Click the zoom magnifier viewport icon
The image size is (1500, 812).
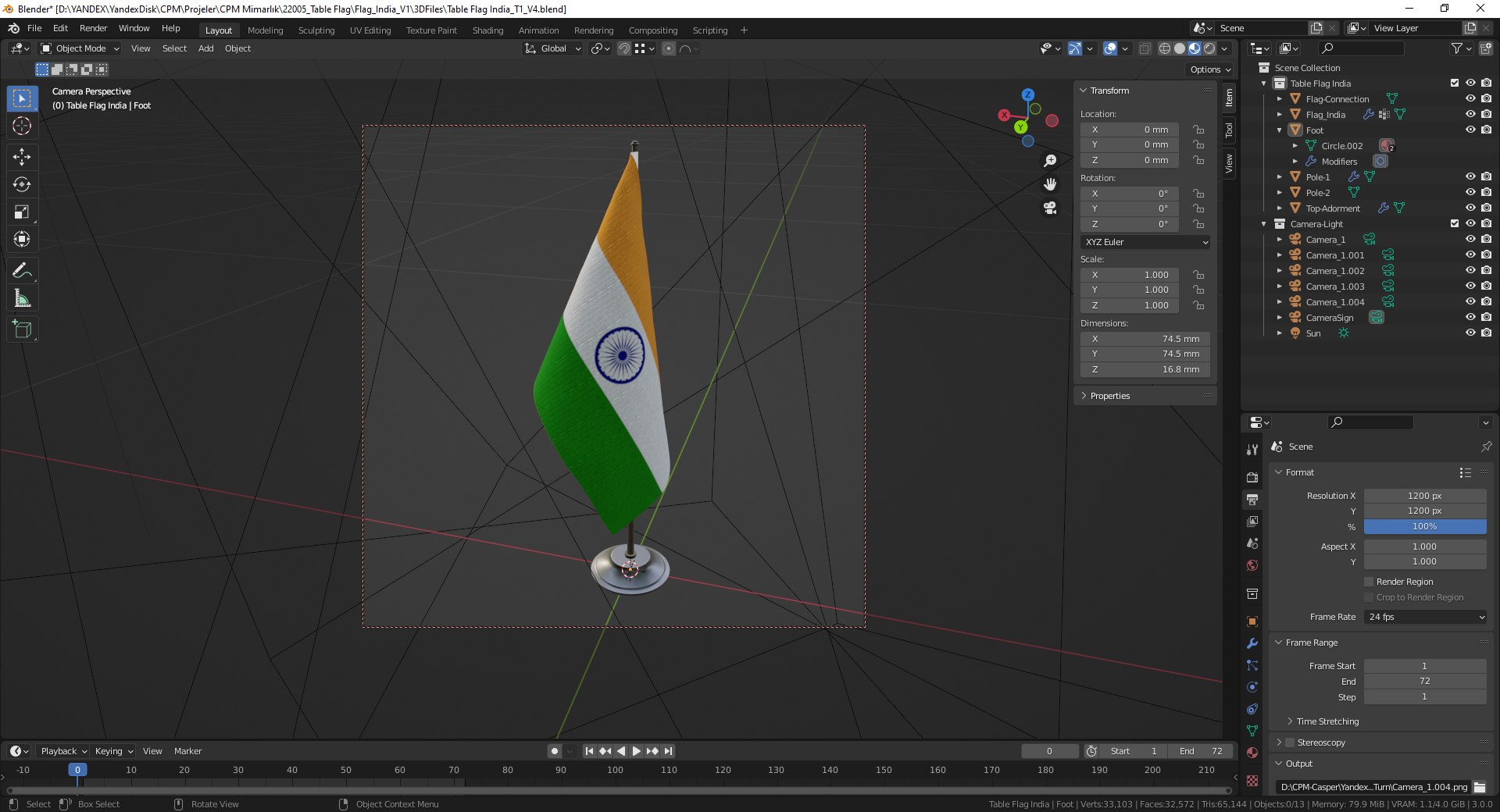1050,161
